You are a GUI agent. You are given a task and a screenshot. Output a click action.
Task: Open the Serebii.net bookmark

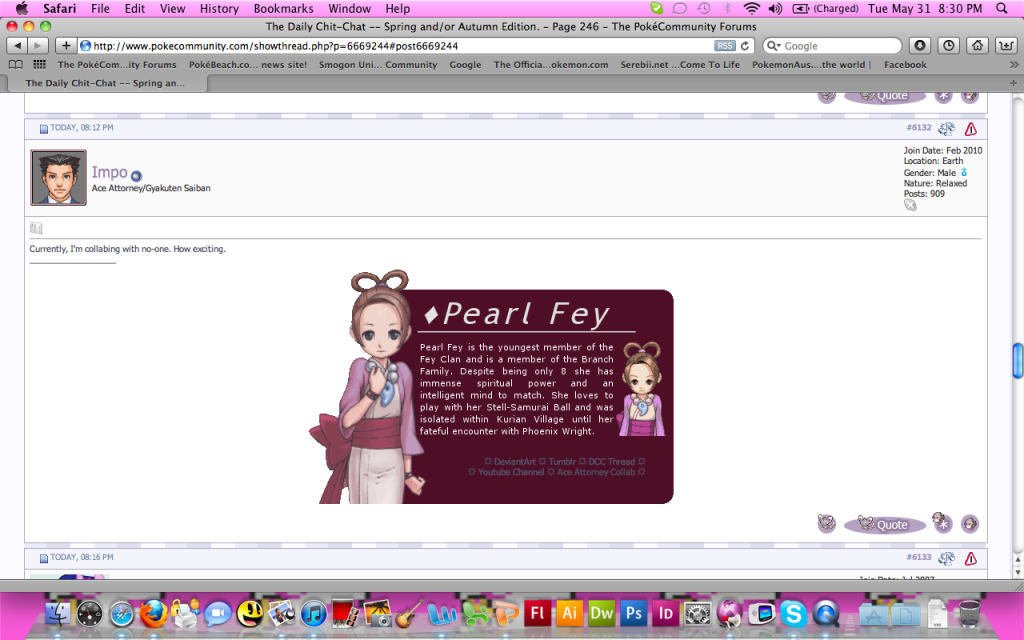[680, 65]
